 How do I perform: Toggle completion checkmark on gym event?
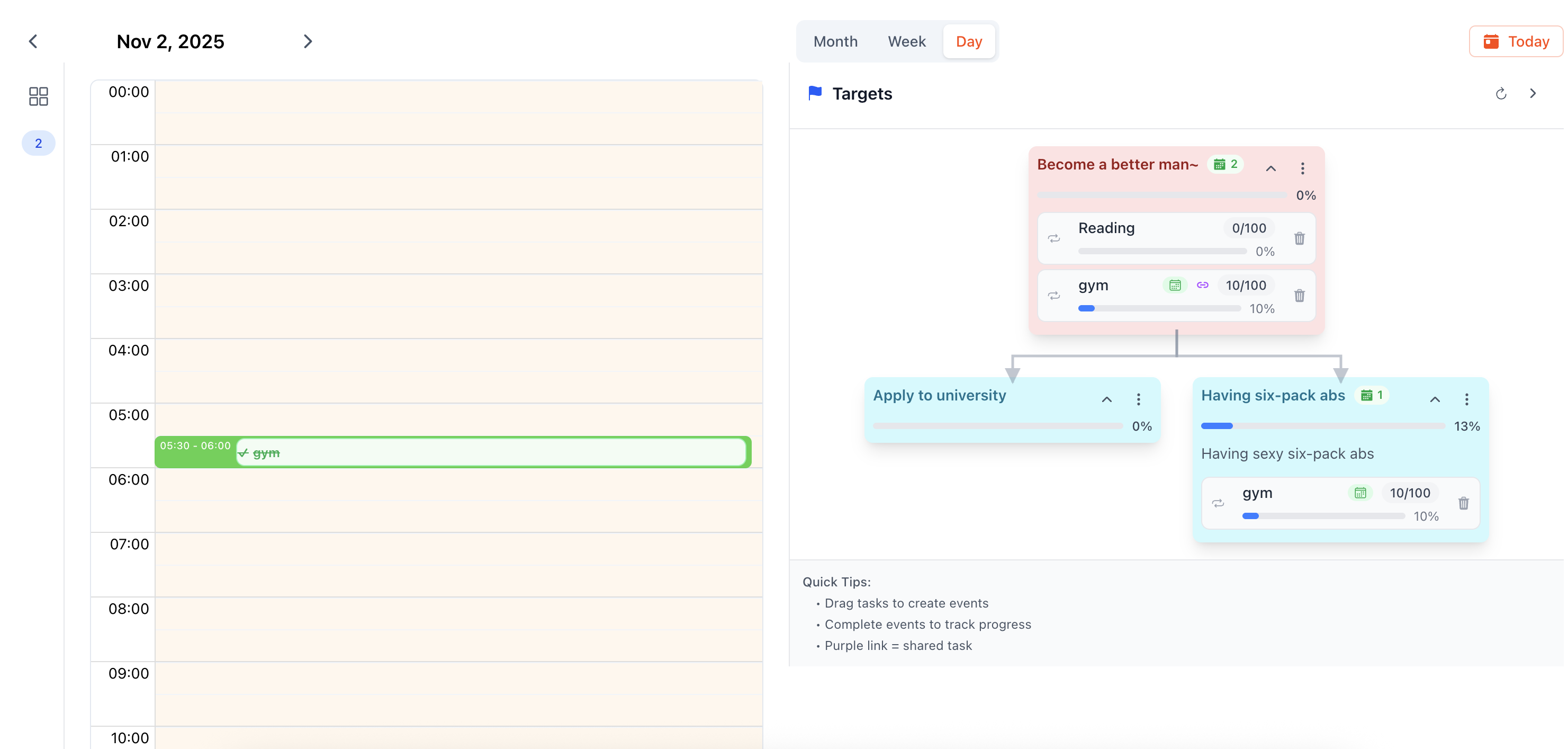click(x=244, y=453)
